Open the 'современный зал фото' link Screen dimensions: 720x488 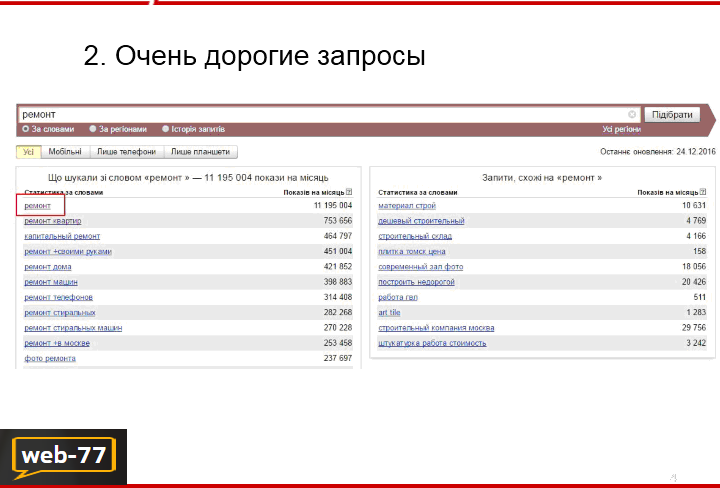tap(421, 267)
